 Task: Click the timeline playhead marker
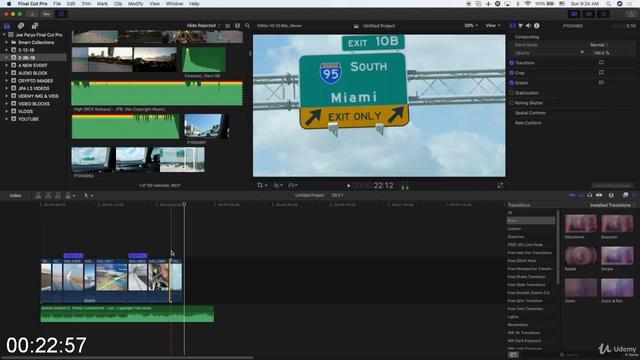tap(184, 204)
